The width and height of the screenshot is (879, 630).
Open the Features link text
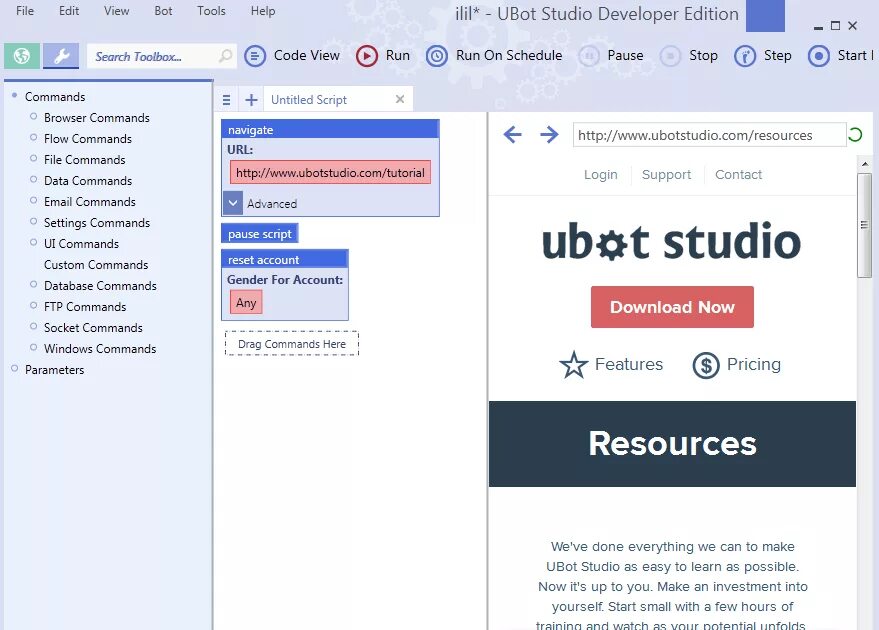pyautogui.click(x=628, y=364)
